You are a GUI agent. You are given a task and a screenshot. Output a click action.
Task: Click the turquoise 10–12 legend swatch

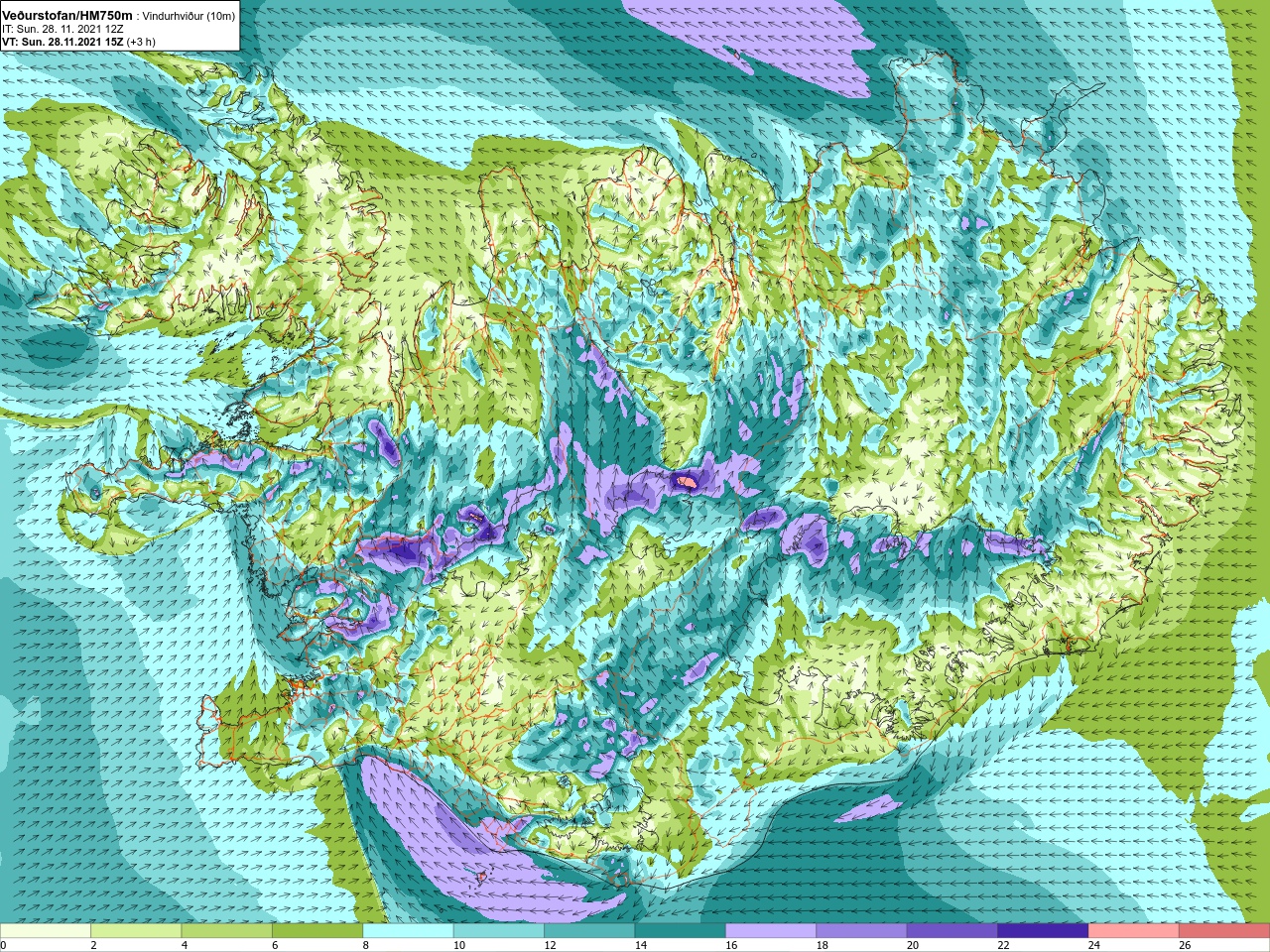tap(499, 931)
